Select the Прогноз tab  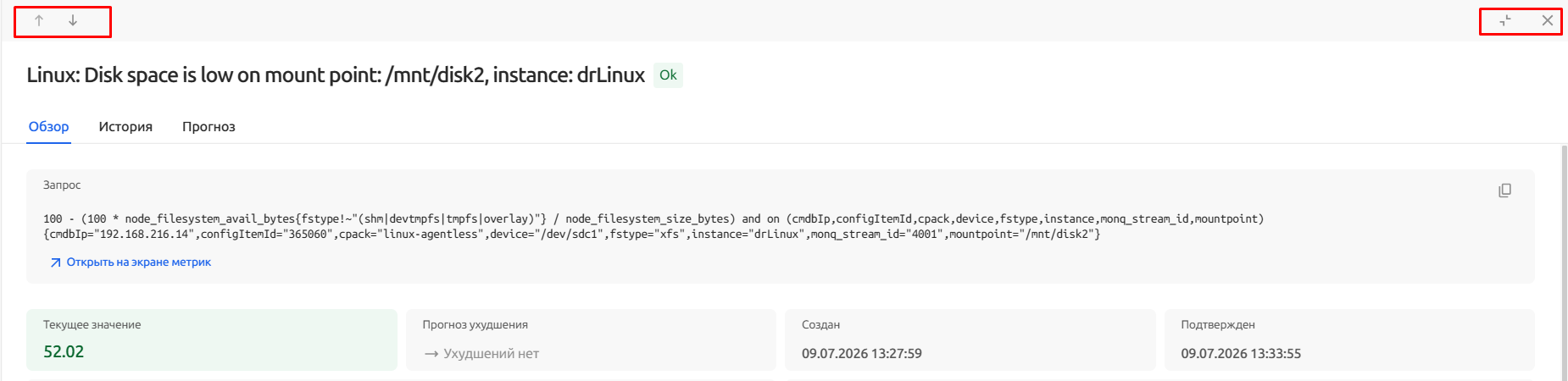coord(209,127)
